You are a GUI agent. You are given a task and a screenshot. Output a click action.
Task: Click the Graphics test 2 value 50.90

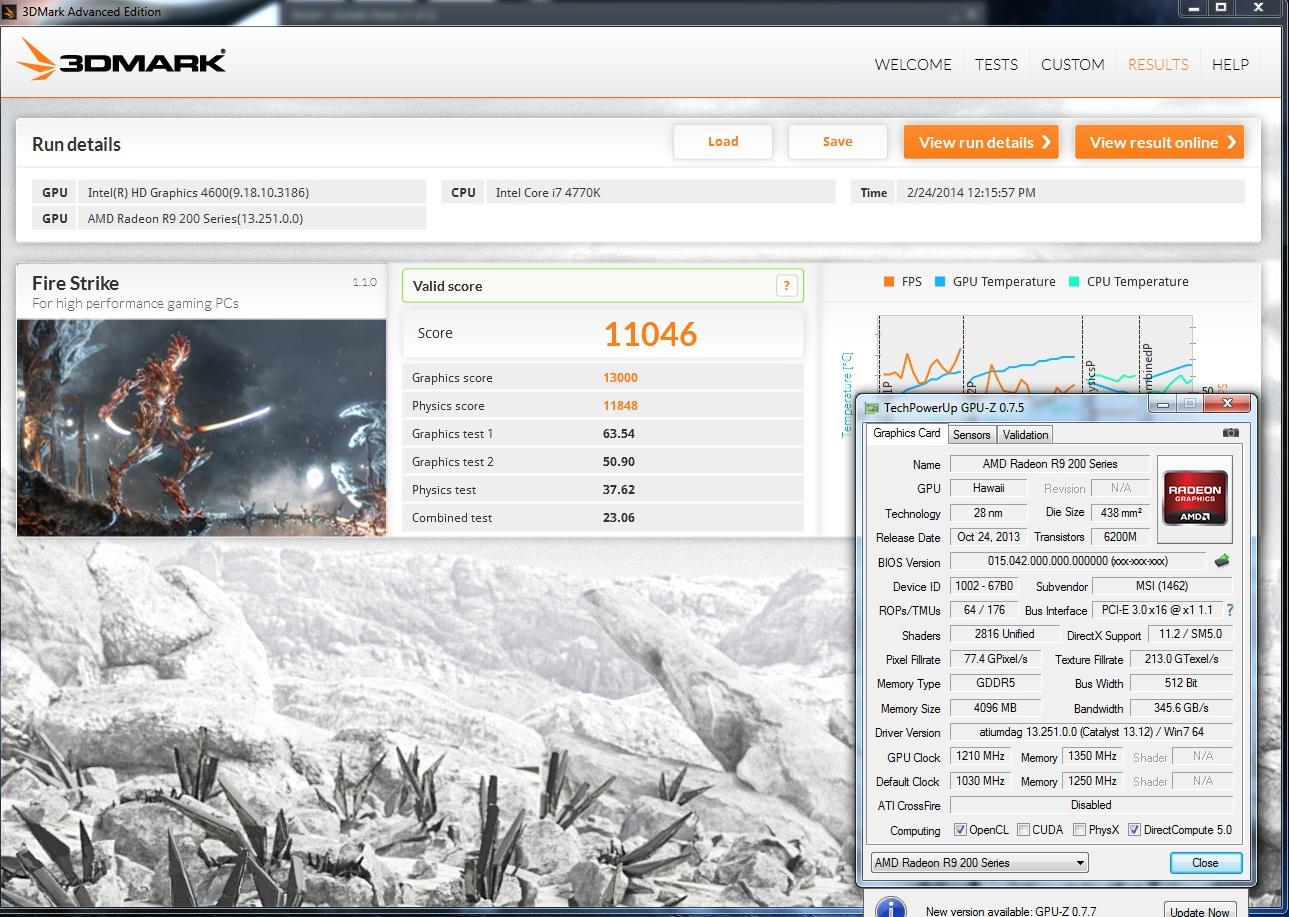(x=619, y=462)
